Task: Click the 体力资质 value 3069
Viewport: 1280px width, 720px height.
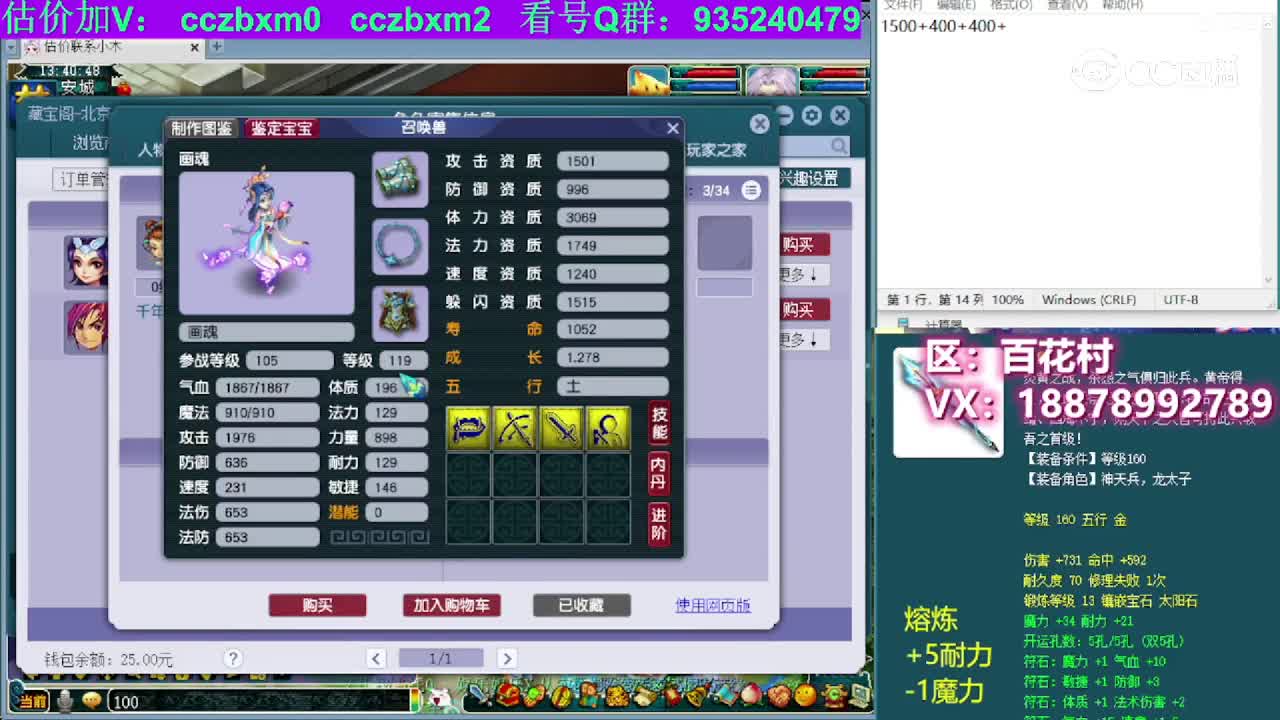Action: coord(612,217)
